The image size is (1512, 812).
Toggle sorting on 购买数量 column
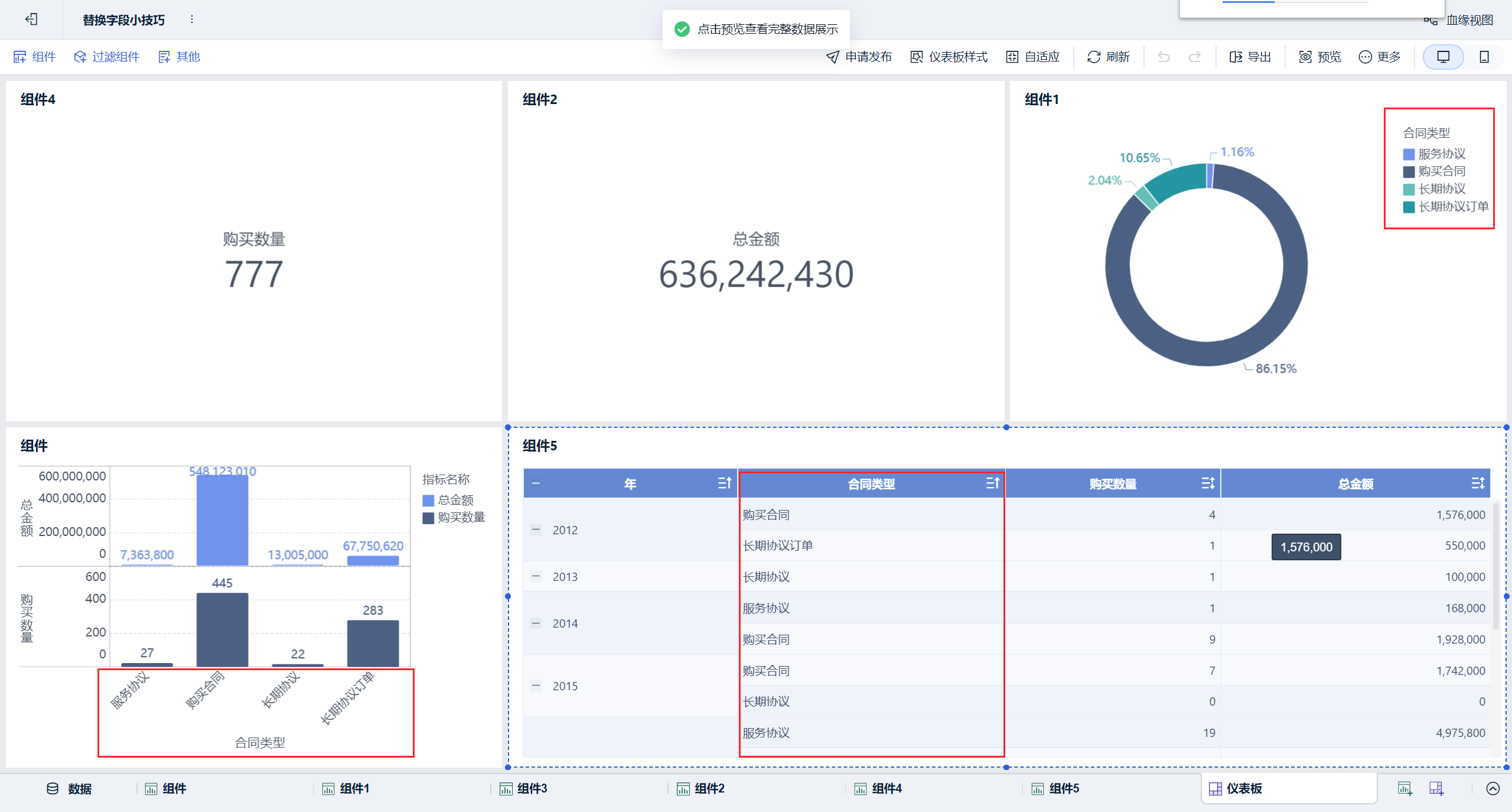(x=1208, y=483)
